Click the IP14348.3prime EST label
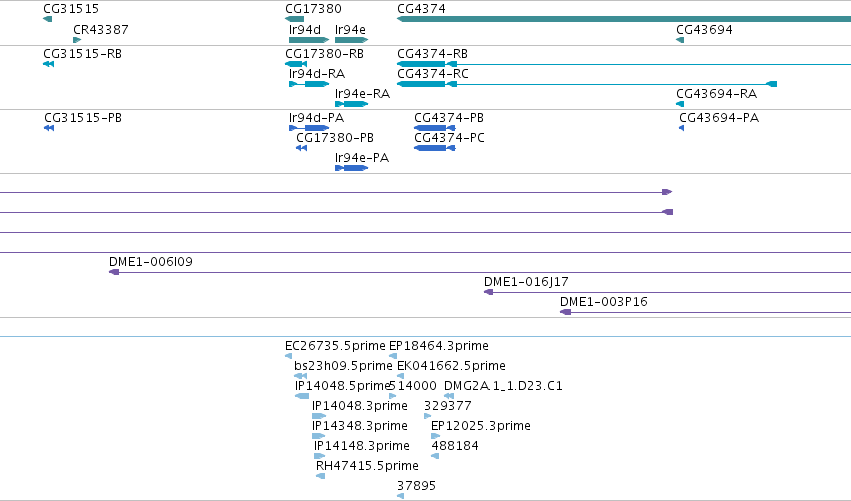 click(360, 426)
